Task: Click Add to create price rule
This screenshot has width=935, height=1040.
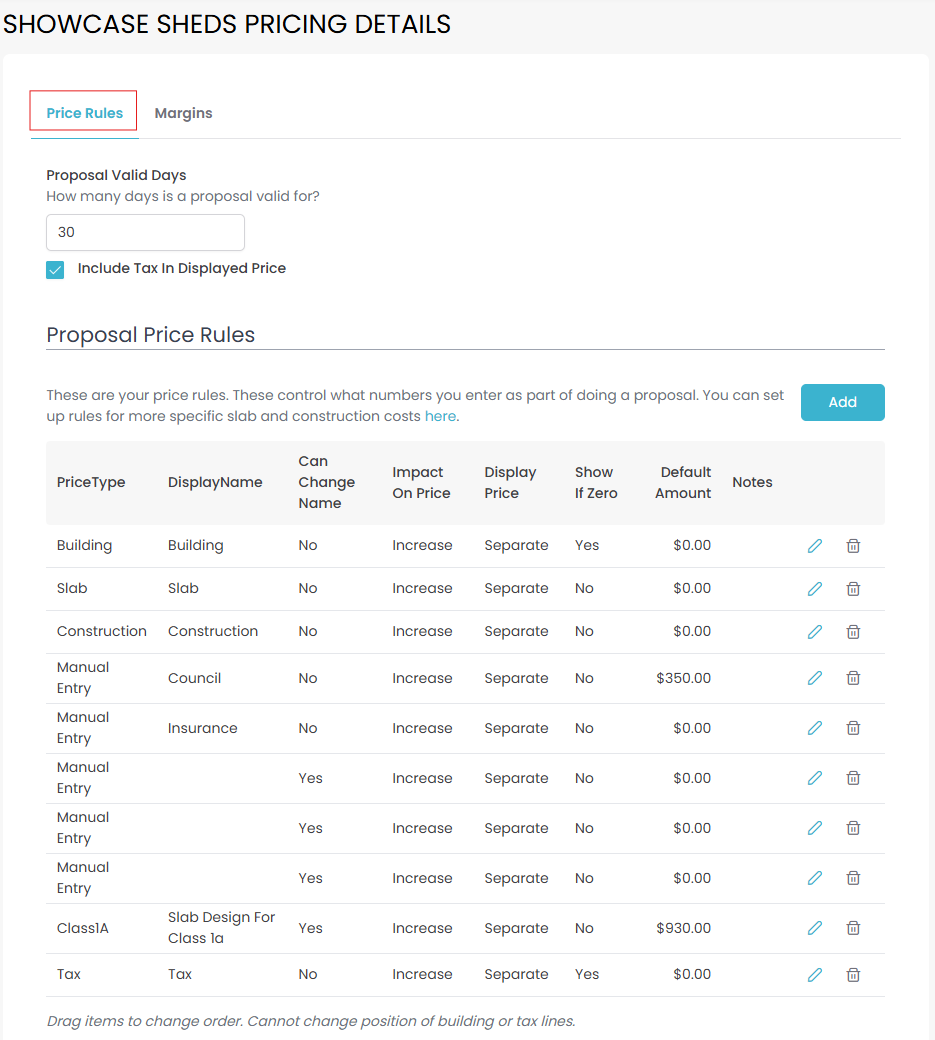Action: tap(842, 402)
